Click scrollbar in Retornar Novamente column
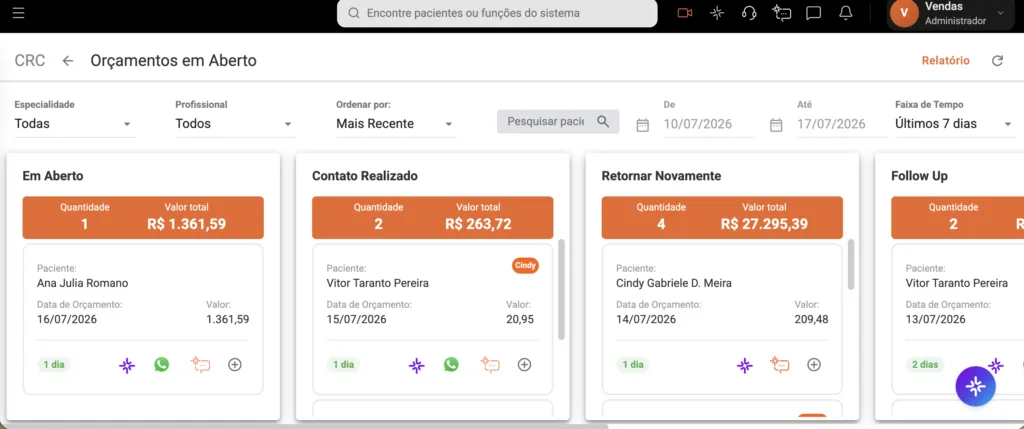This screenshot has width=1024, height=429. 850,264
